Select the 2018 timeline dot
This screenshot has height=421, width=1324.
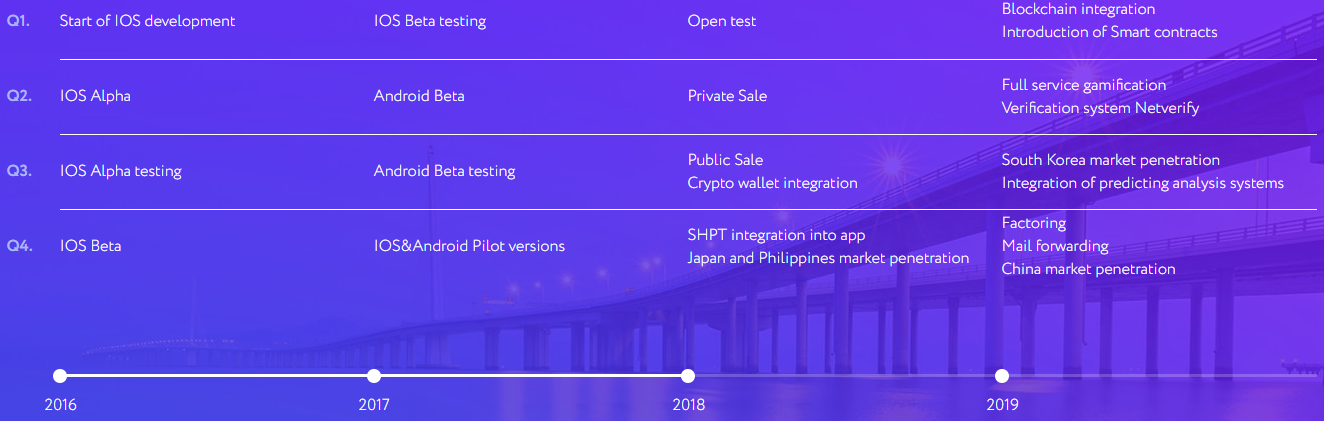tap(688, 376)
